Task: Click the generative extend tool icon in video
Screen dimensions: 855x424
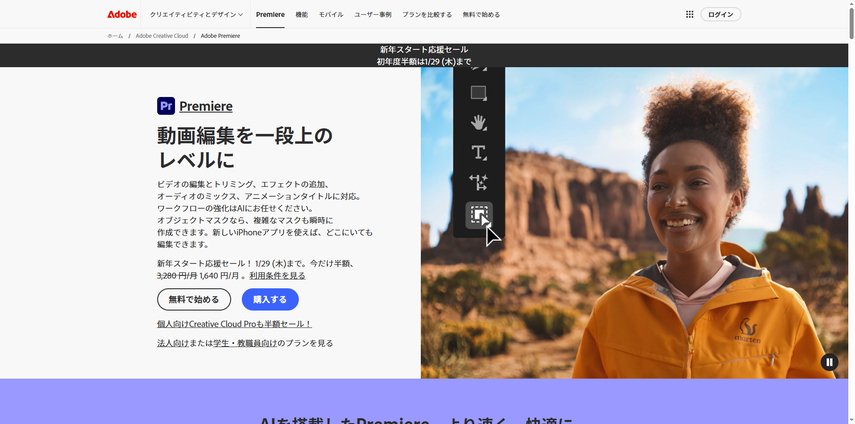Action: [479, 183]
